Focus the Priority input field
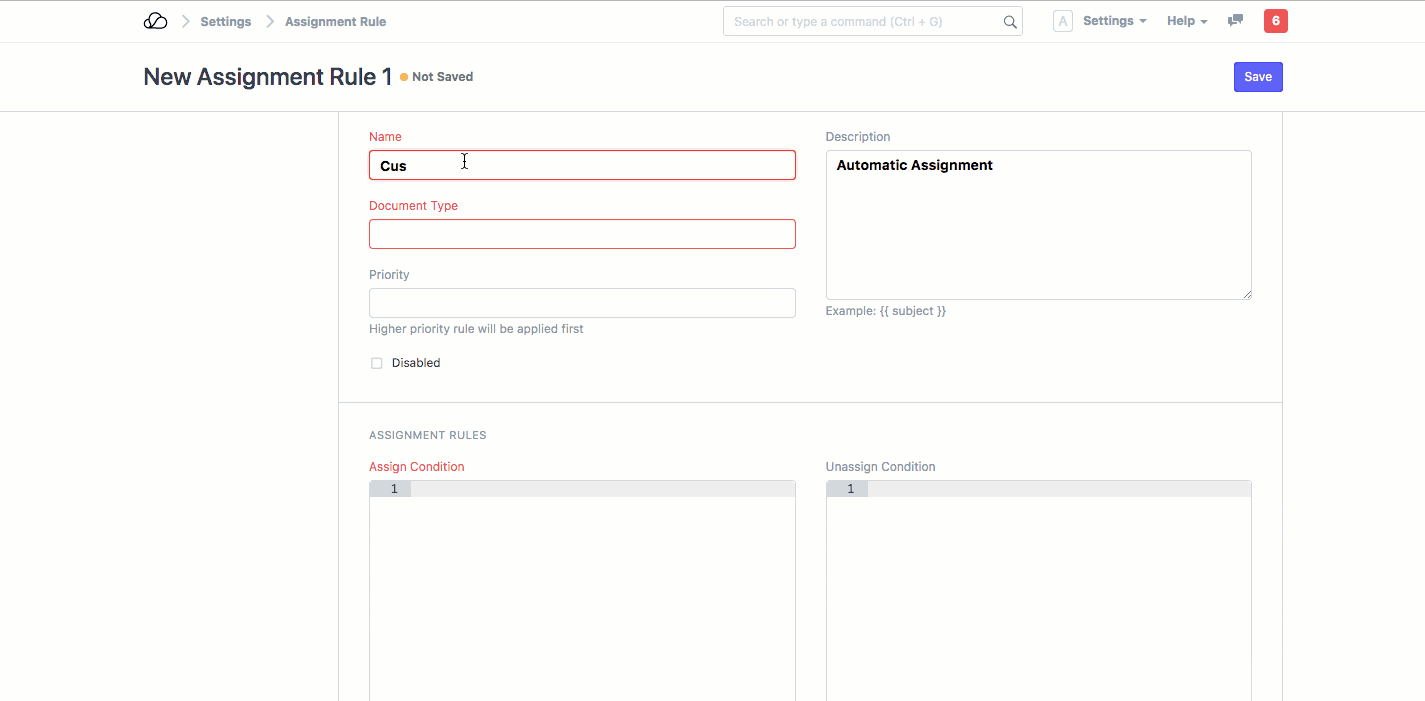Image resolution: width=1425 pixels, height=701 pixels. [x=582, y=303]
